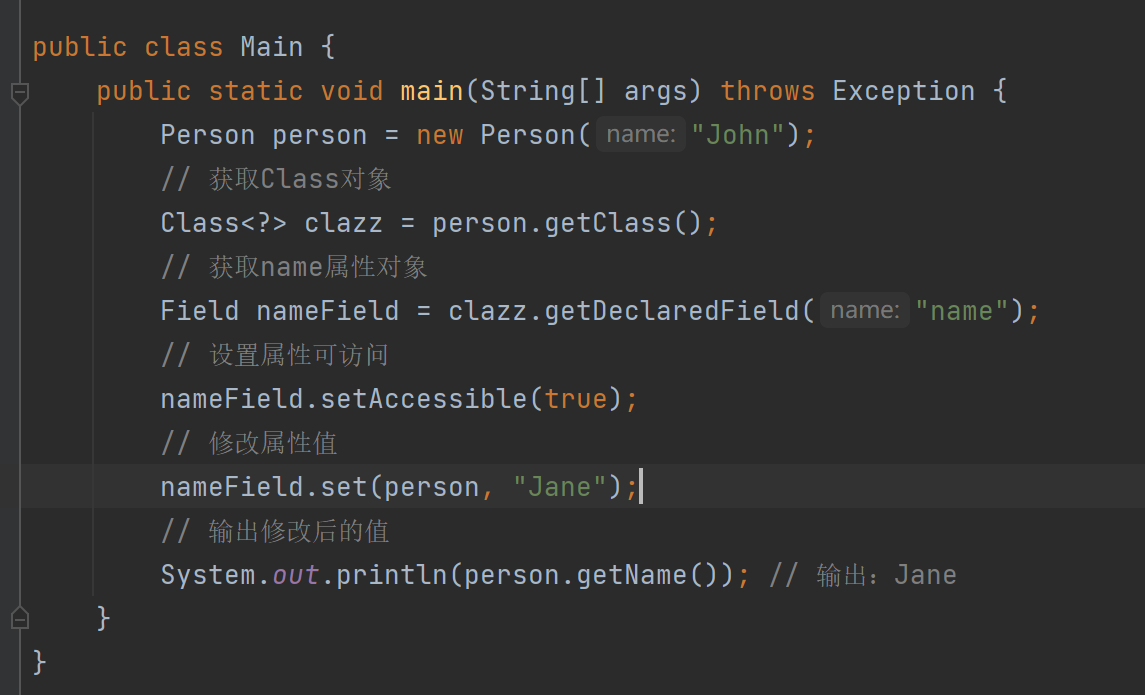
Task: Collapse the main method fold marker
Action: (19, 93)
